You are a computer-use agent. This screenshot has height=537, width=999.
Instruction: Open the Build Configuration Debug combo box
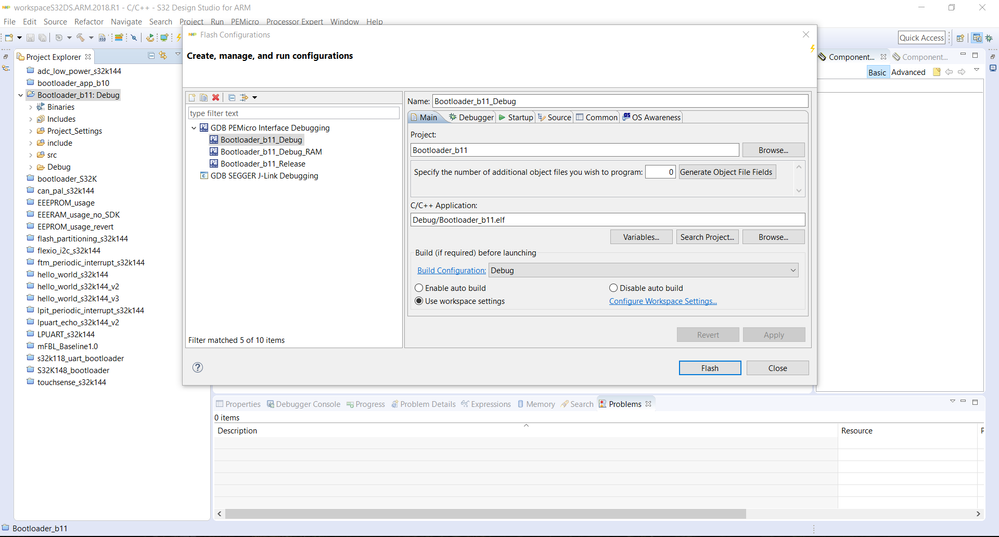(x=643, y=270)
